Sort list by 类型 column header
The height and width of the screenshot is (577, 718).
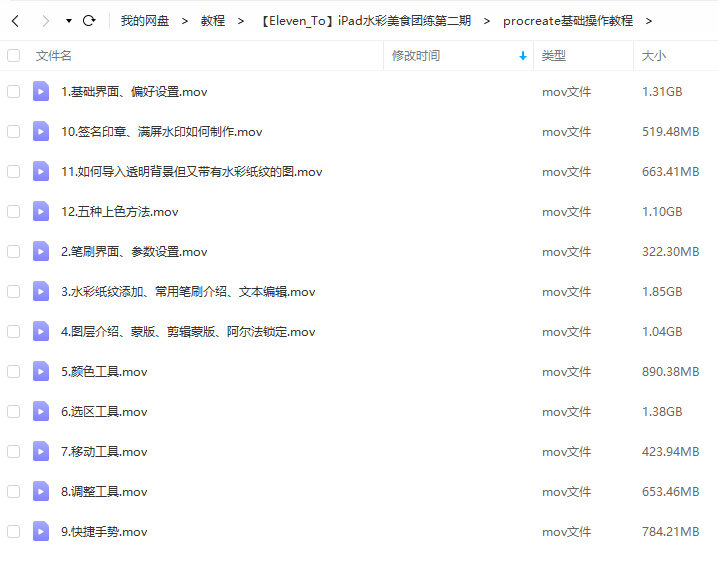click(554, 56)
